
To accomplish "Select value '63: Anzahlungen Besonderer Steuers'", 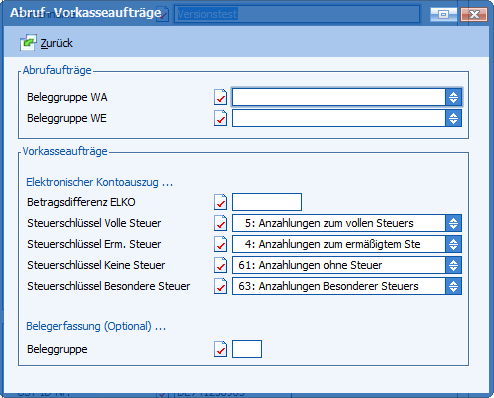I will tap(328, 286).
